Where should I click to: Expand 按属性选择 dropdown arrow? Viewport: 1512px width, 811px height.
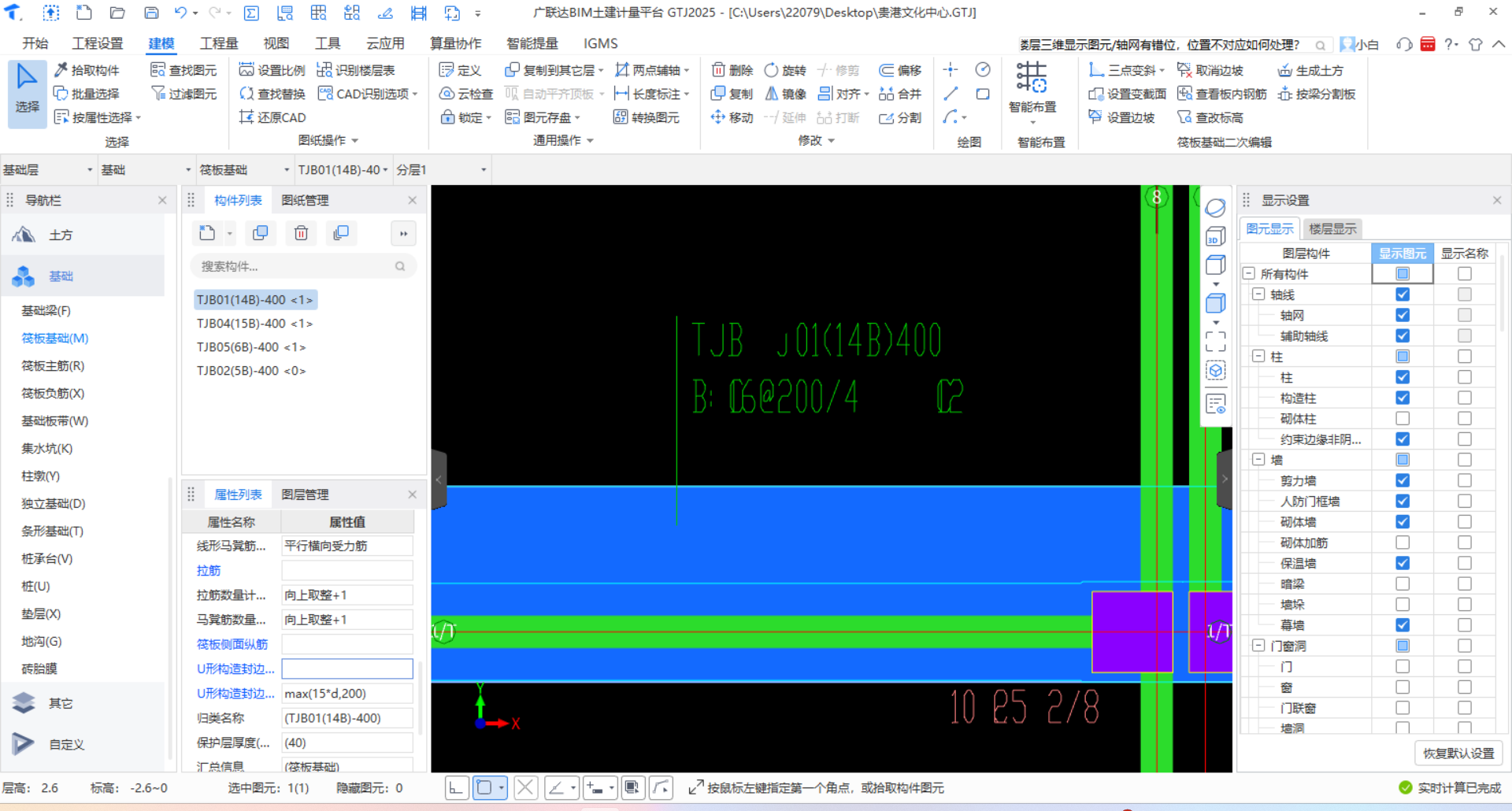(x=139, y=118)
